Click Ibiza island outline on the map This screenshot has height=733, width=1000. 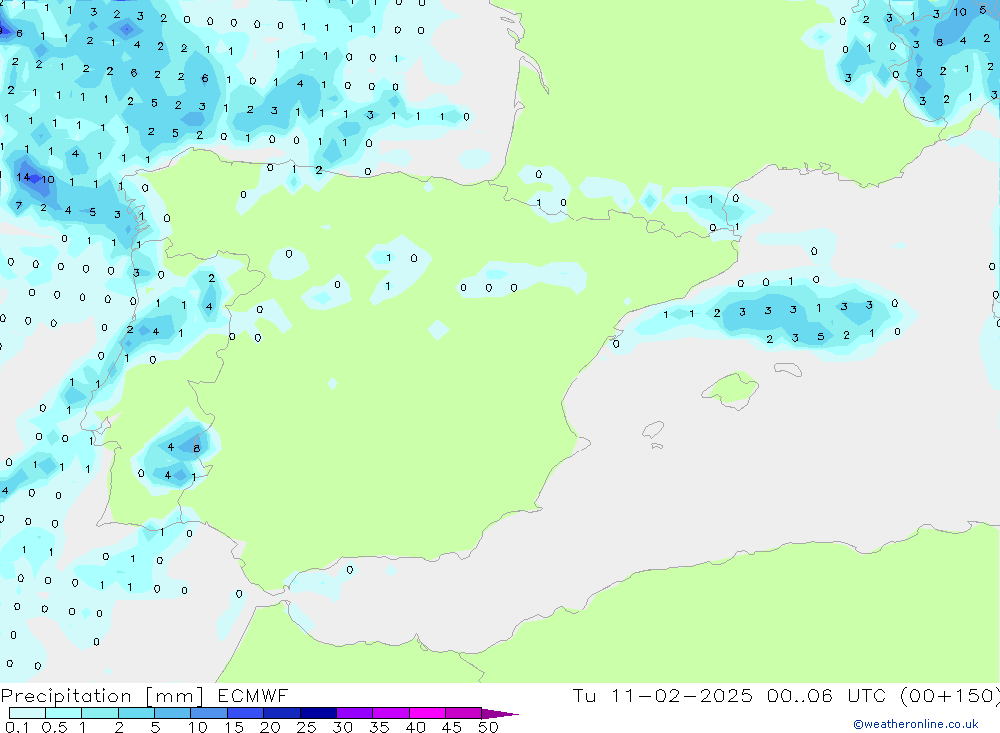click(653, 429)
